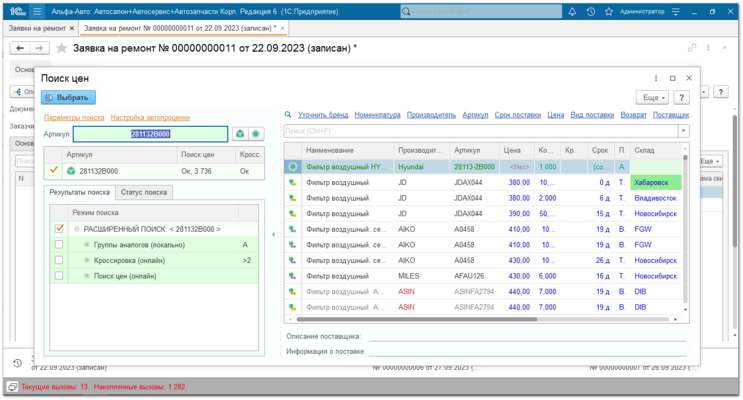
Task: Clear the search field with the x icon
Action: 683,131
